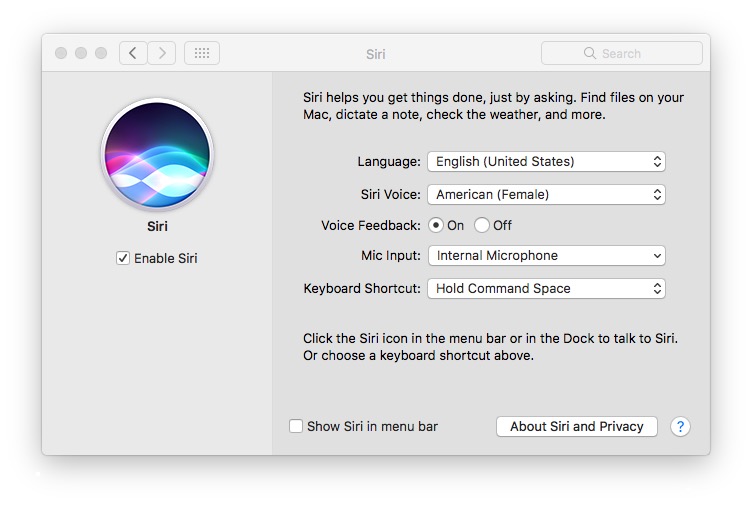Viewport: 752px width, 505px height.
Task: Expand the Mic Input dropdown
Action: click(x=546, y=255)
